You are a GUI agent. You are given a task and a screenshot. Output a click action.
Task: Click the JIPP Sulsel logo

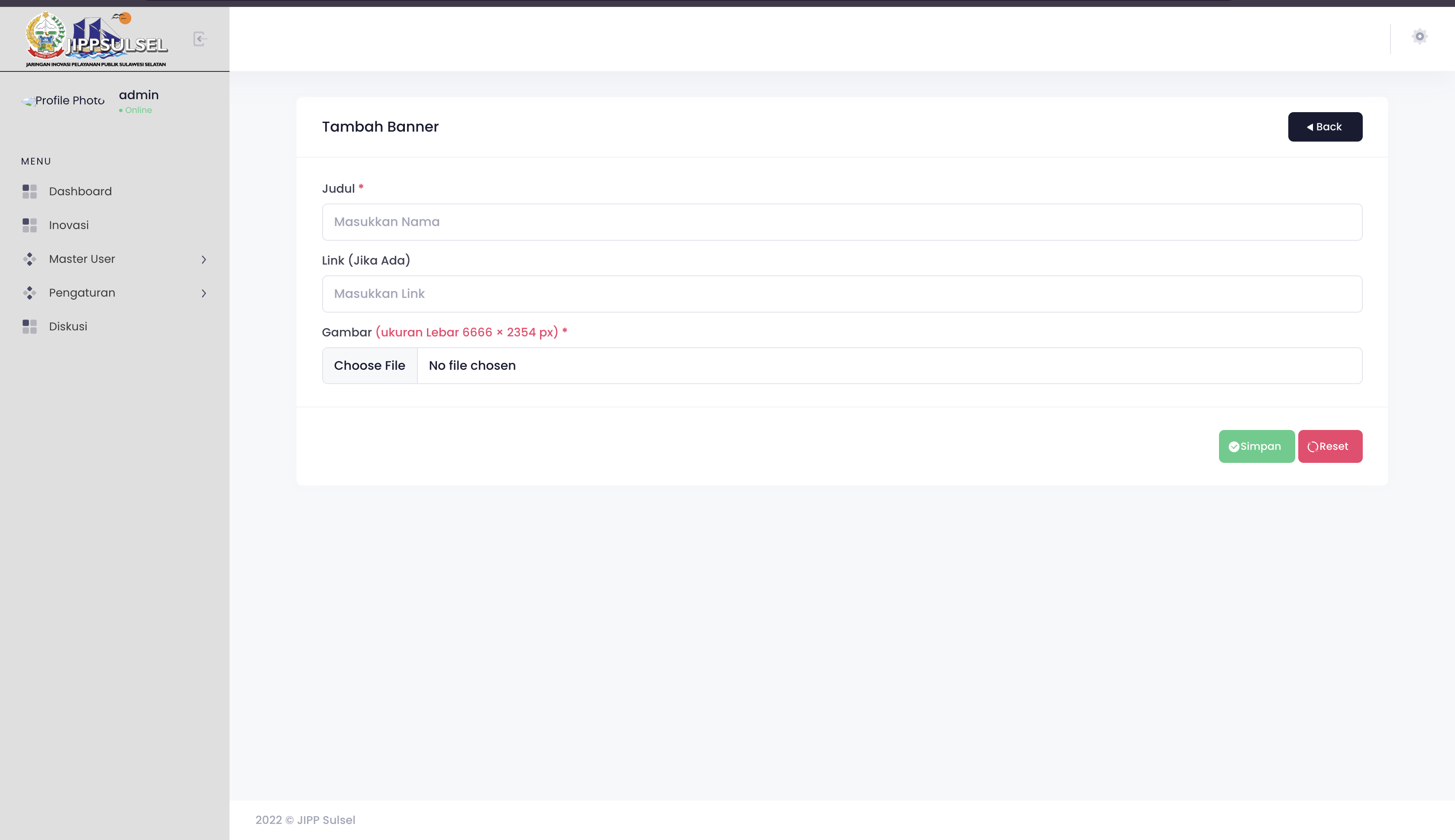tap(96, 39)
